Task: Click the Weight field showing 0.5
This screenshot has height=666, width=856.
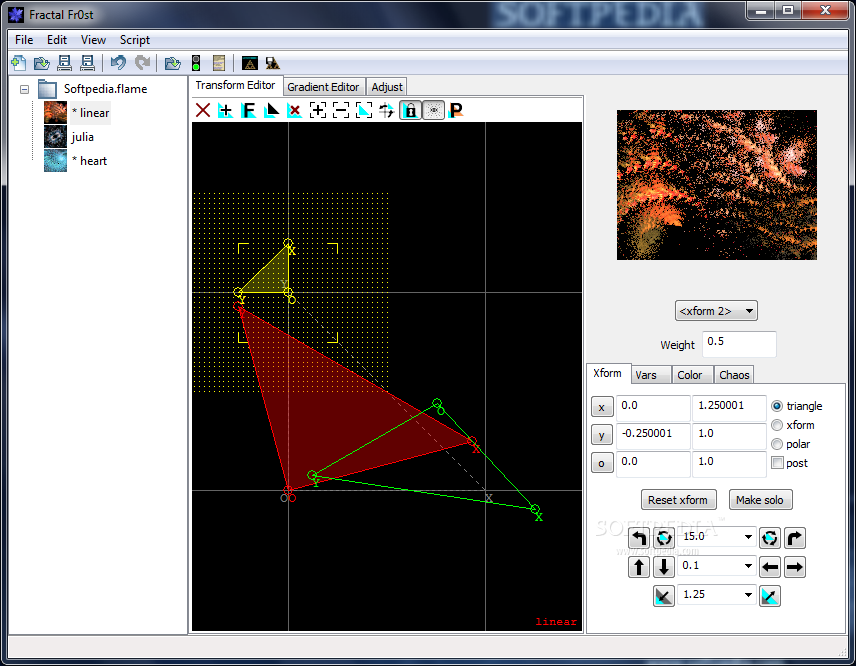Action: coord(739,344)
